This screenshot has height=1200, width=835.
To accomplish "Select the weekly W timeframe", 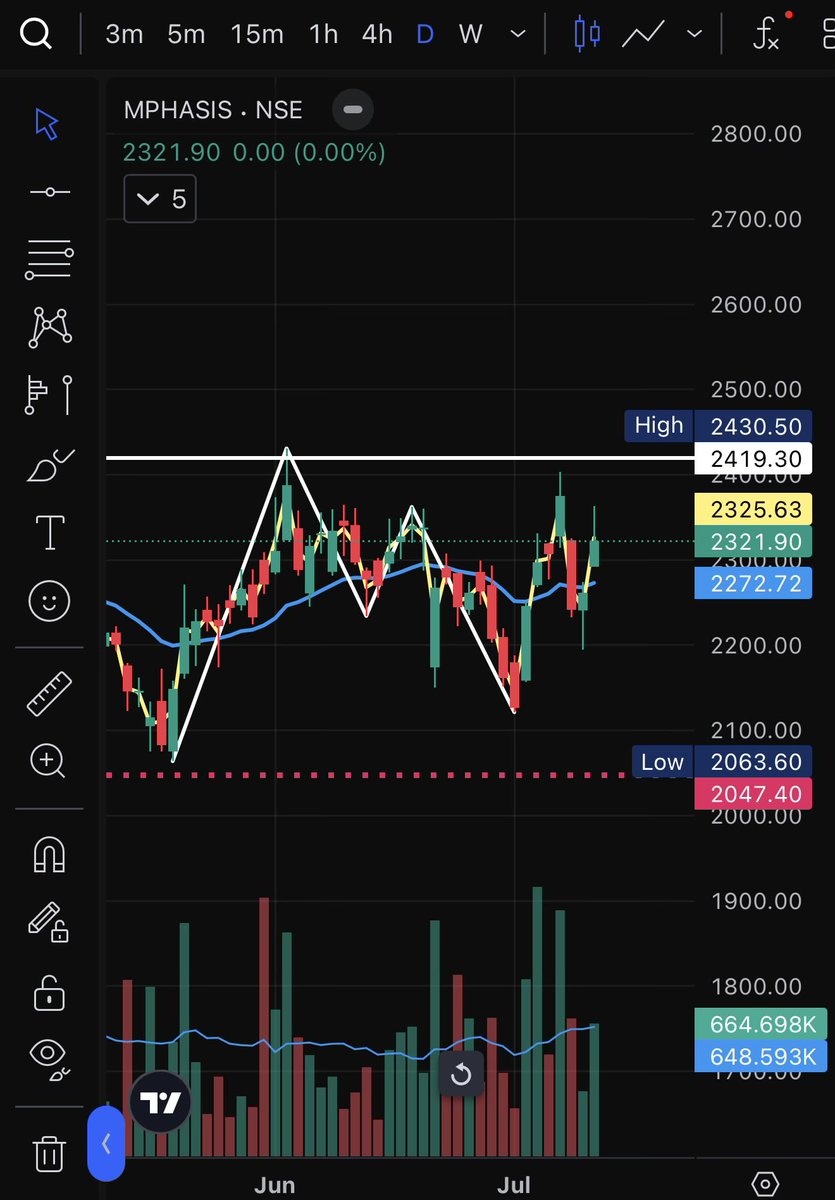I will pos(470,34).
